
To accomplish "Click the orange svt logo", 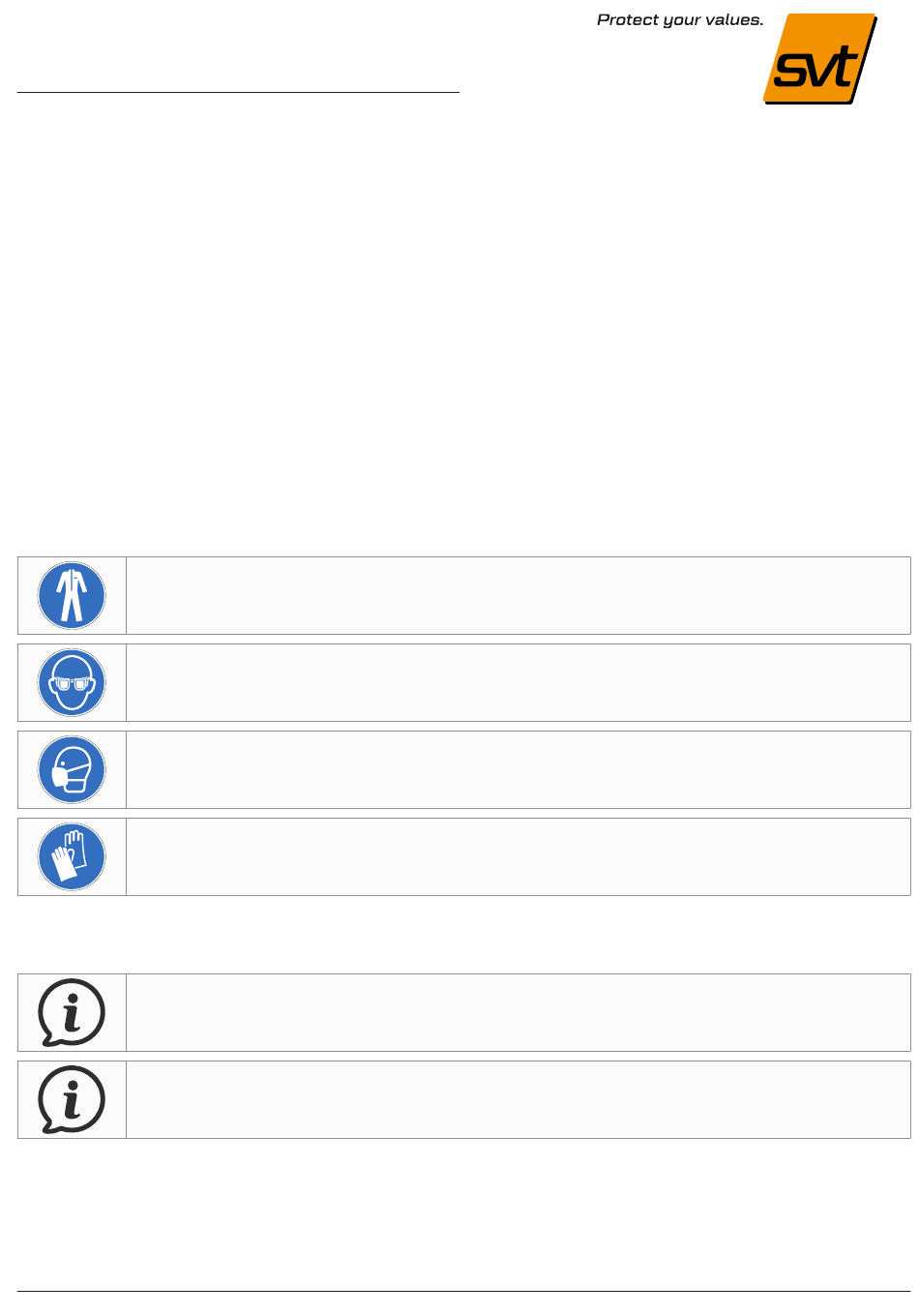I will click(820, 59).
